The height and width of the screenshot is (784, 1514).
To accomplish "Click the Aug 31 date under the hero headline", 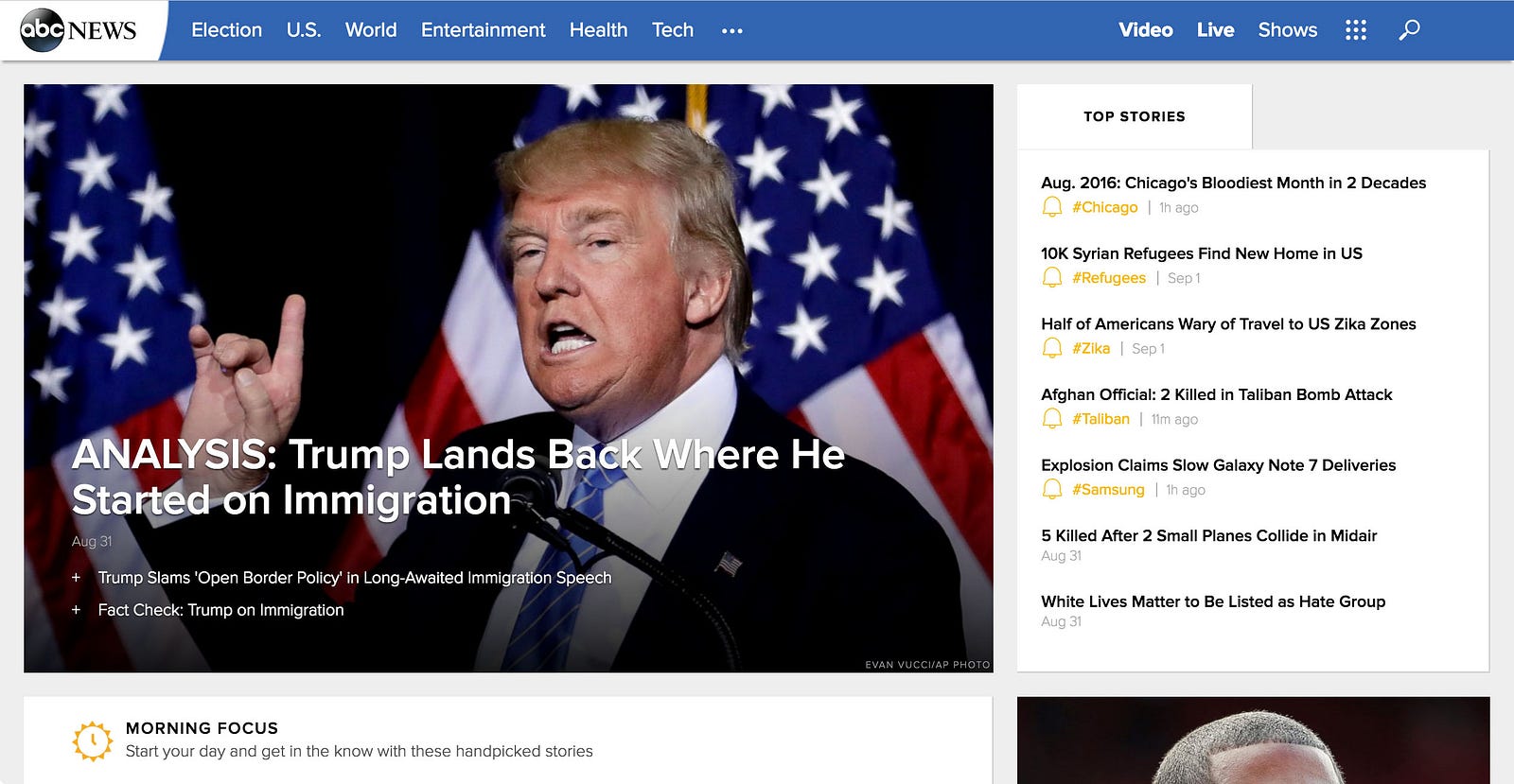I will click(x=92, y=542).
